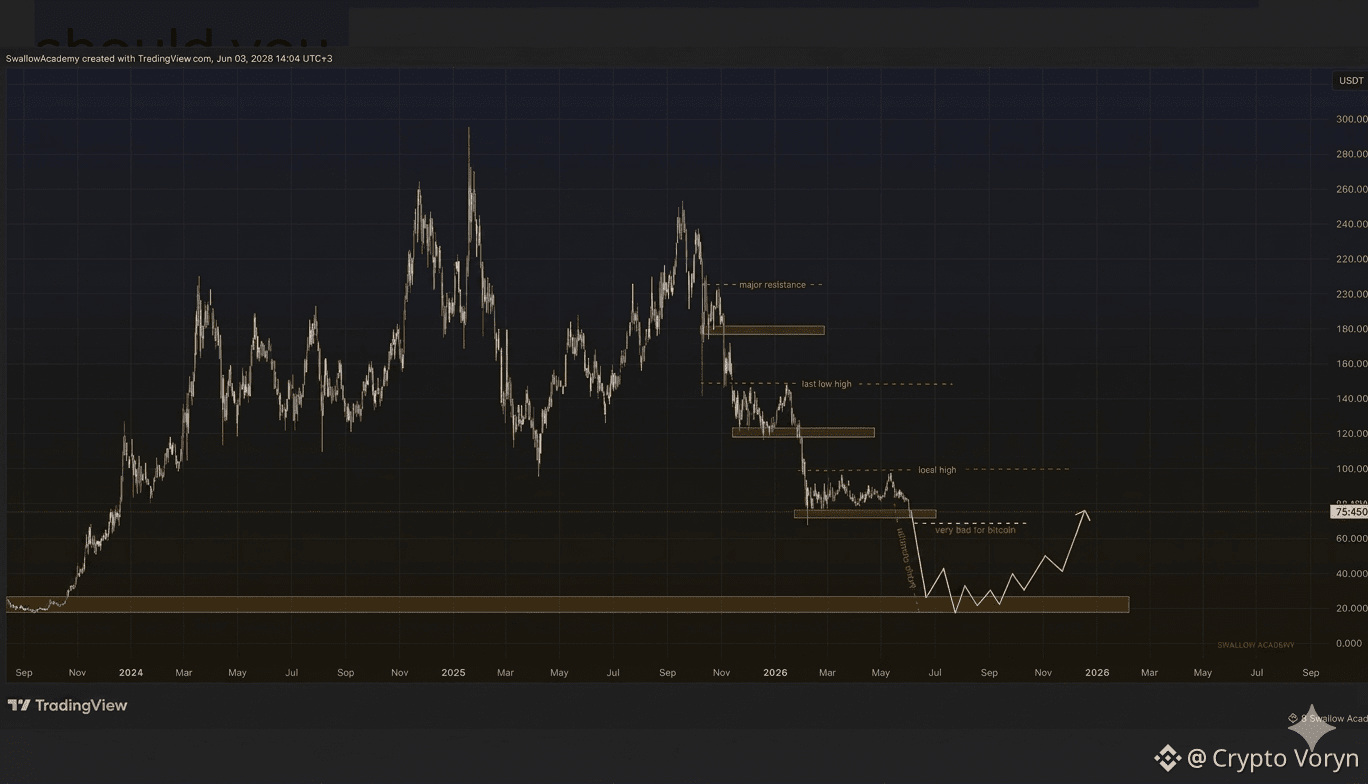
Task: Select the yellow zone box at 120
Action: coord(803,433)
